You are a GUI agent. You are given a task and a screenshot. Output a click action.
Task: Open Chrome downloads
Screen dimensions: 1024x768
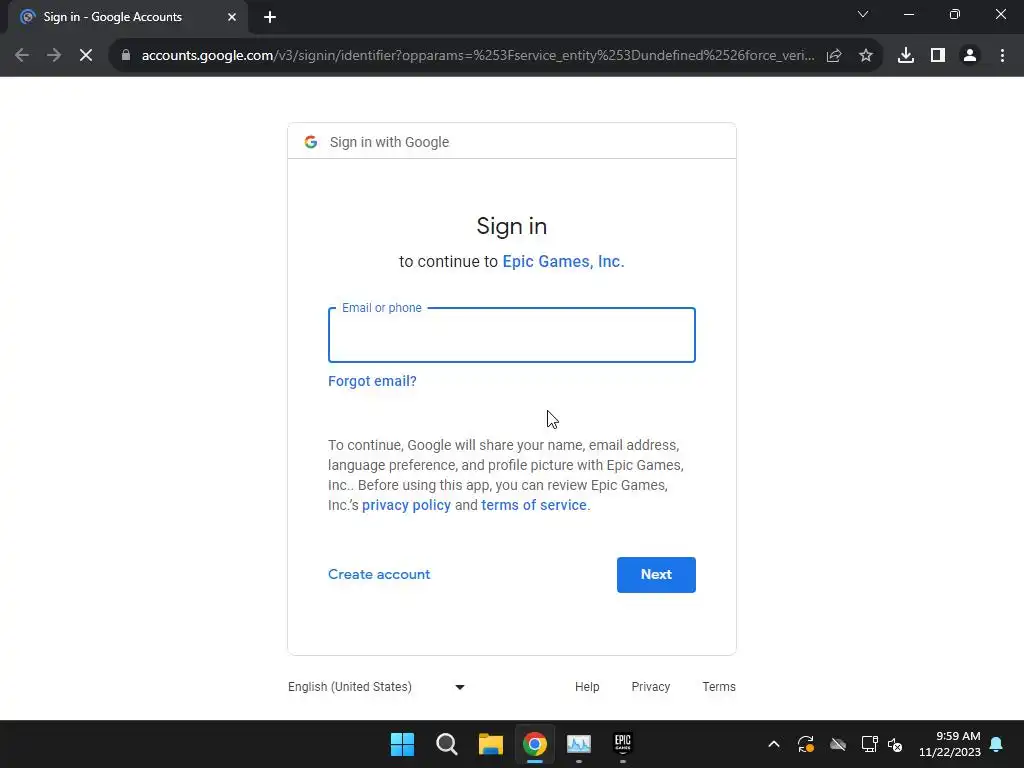click(x=906, y=56)
